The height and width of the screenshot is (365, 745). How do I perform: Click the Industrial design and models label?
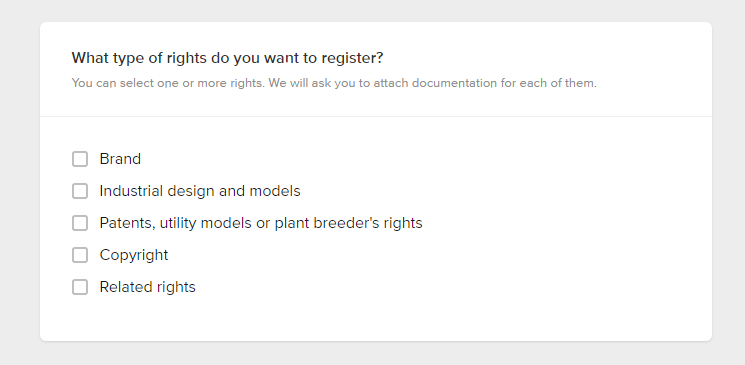point(200,191)
